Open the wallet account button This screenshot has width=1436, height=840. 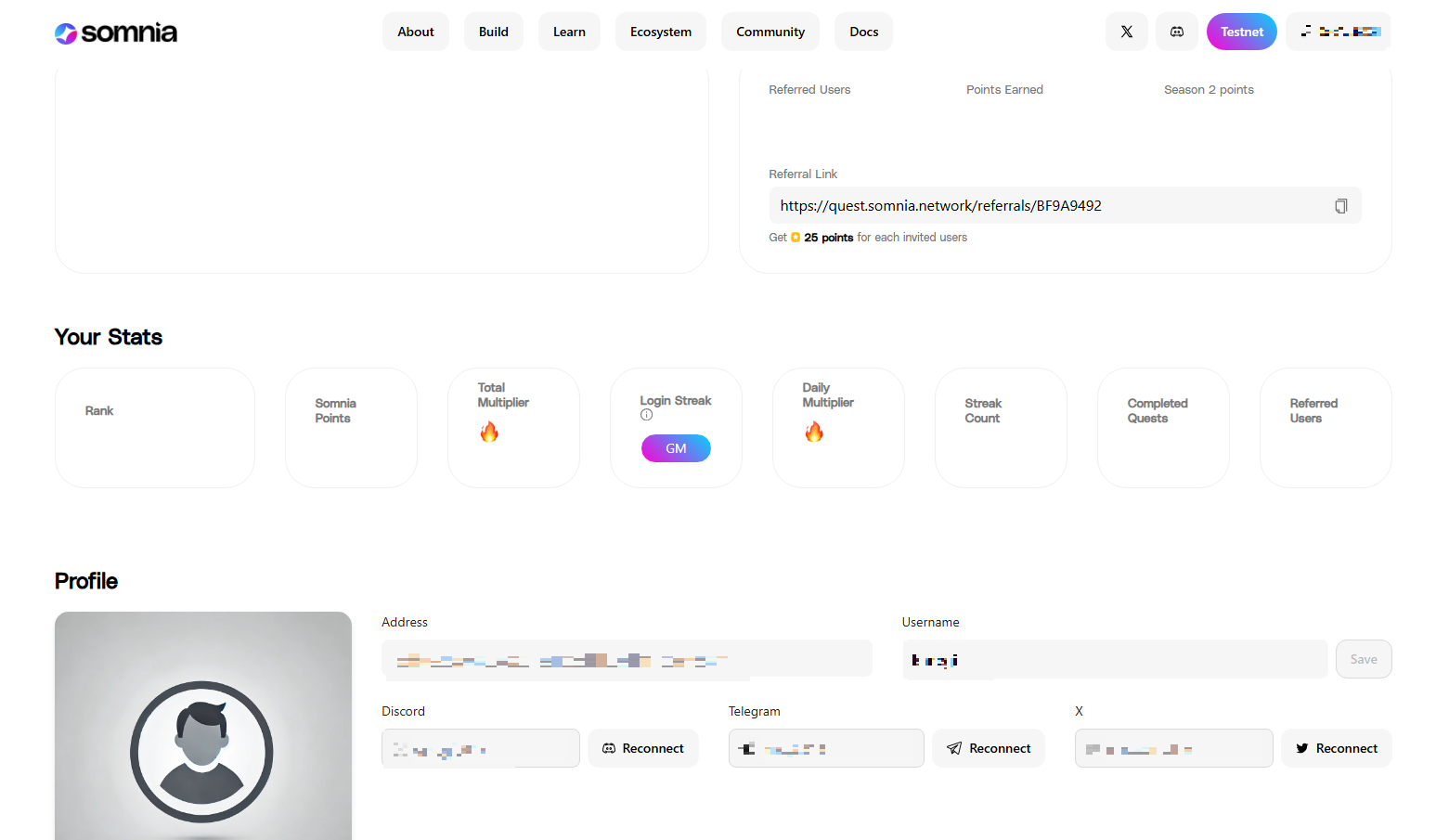1339,32
